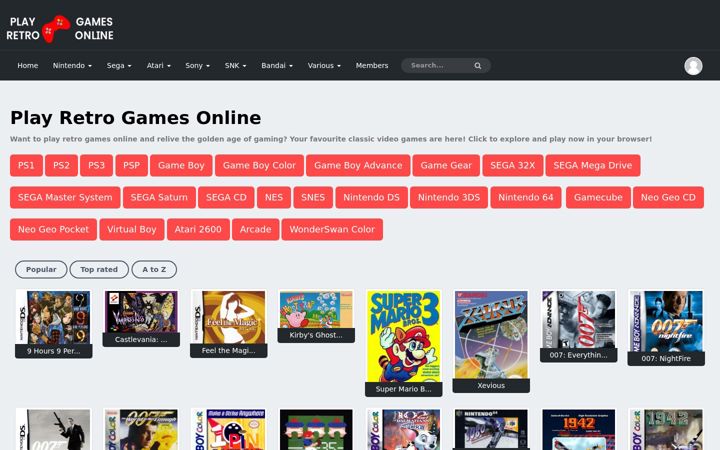Screen dimensions: 720x450
Task: Browse Nintendo 64 games
Action: coord(526,197)
